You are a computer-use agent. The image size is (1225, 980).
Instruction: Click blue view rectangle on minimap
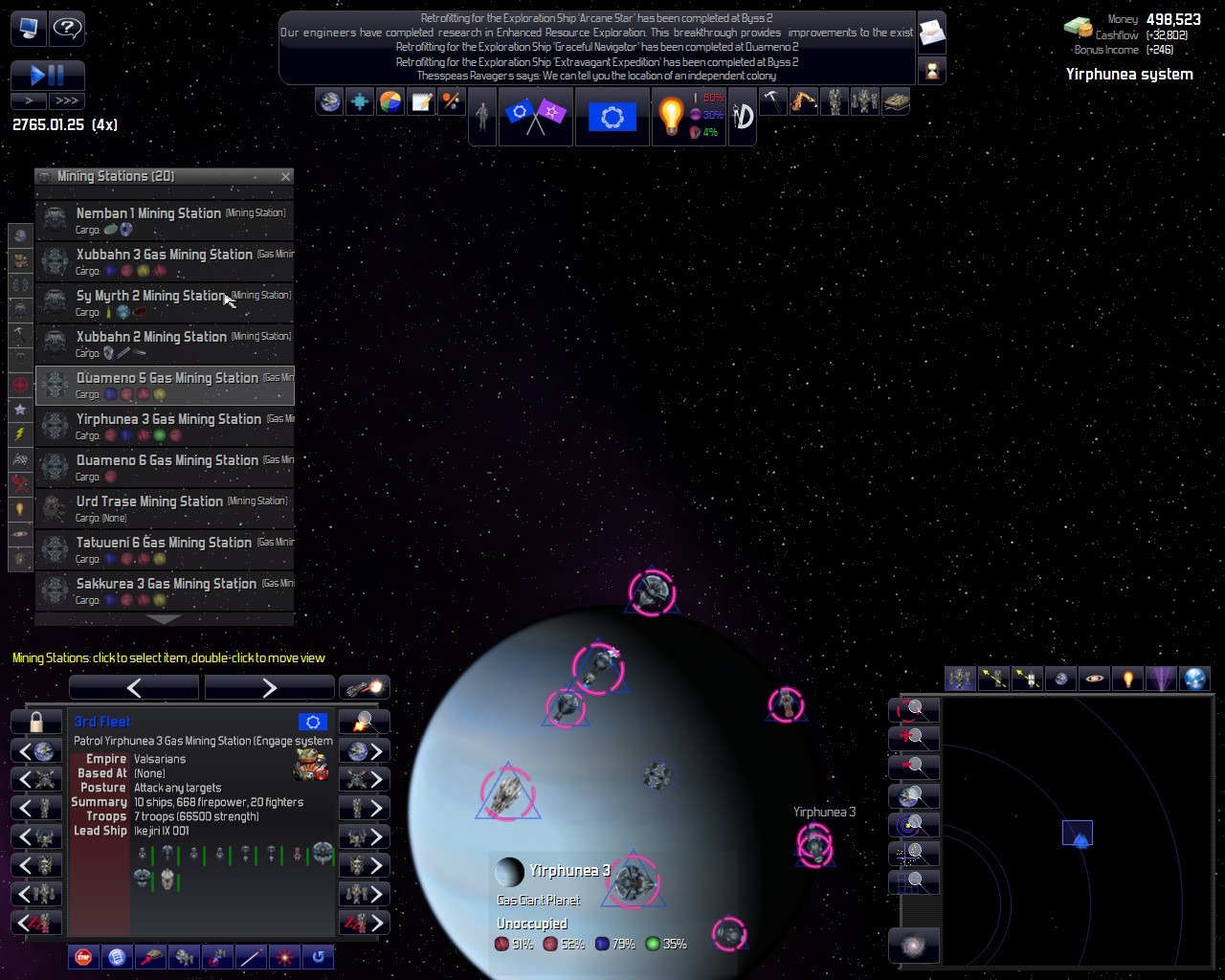click(1078, 833)
